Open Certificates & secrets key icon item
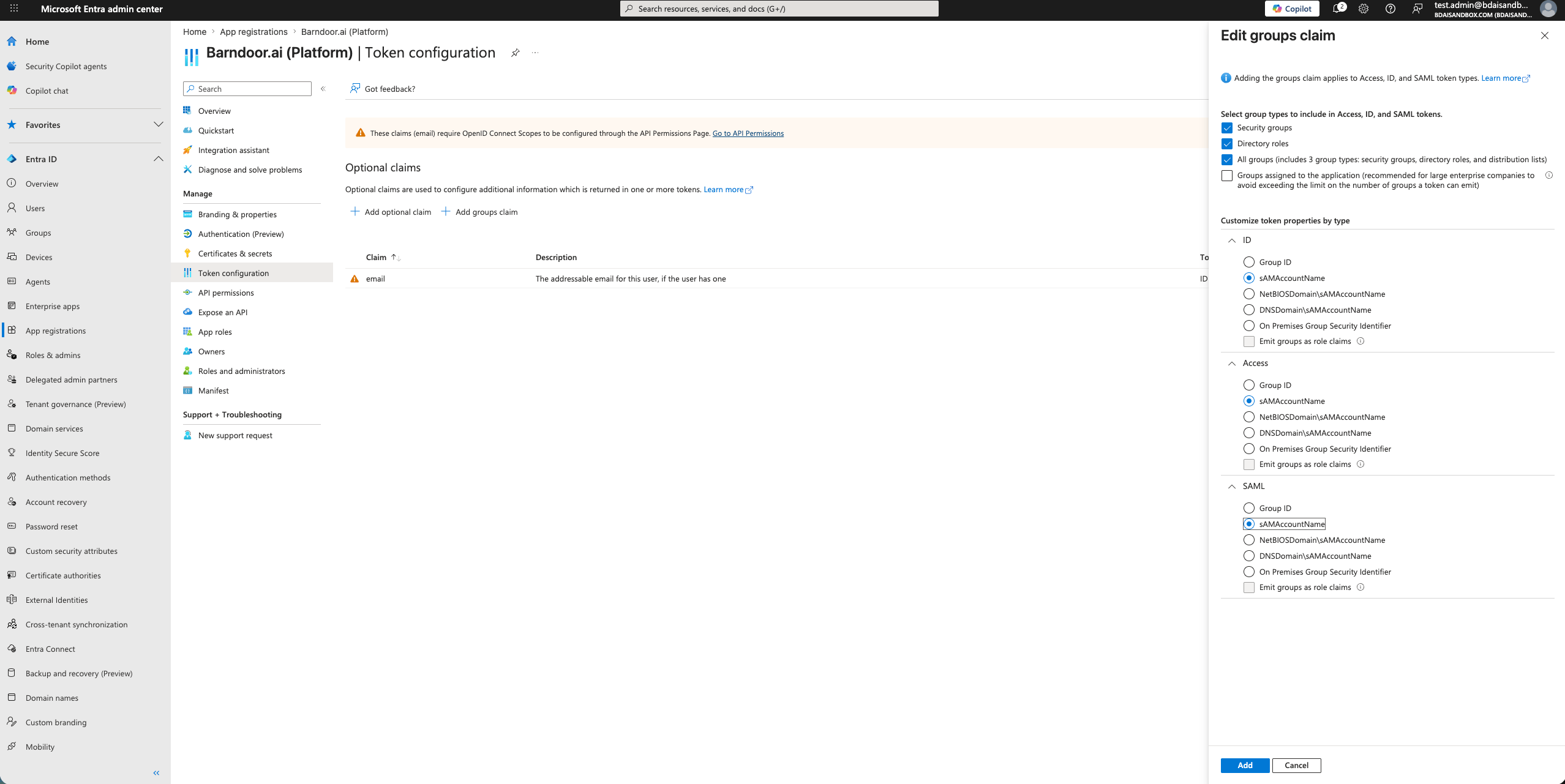Viewport: 1565px width, 784px height. pos(235,253)
